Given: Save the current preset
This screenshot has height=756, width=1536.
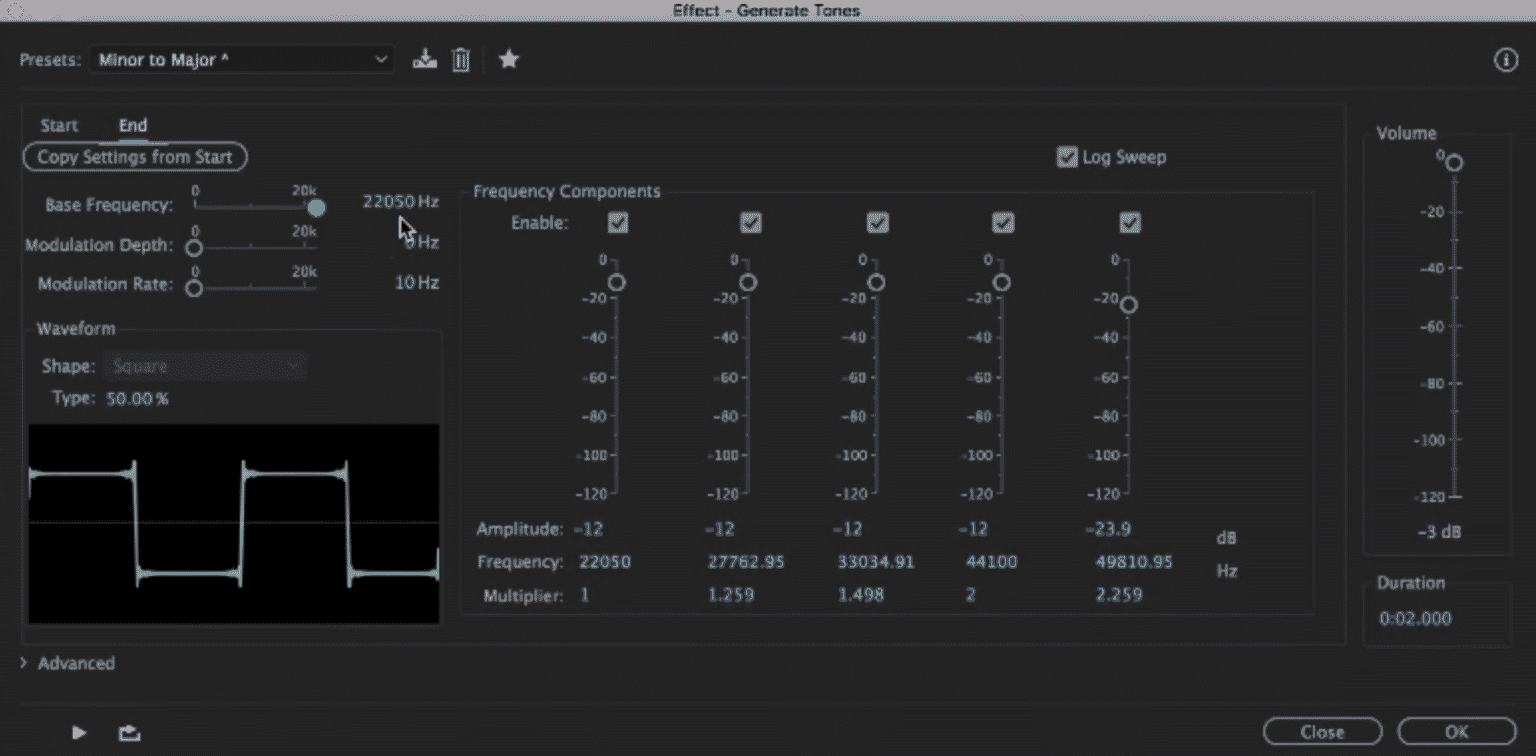Looking at the screenshot, I should pos(424,59).
